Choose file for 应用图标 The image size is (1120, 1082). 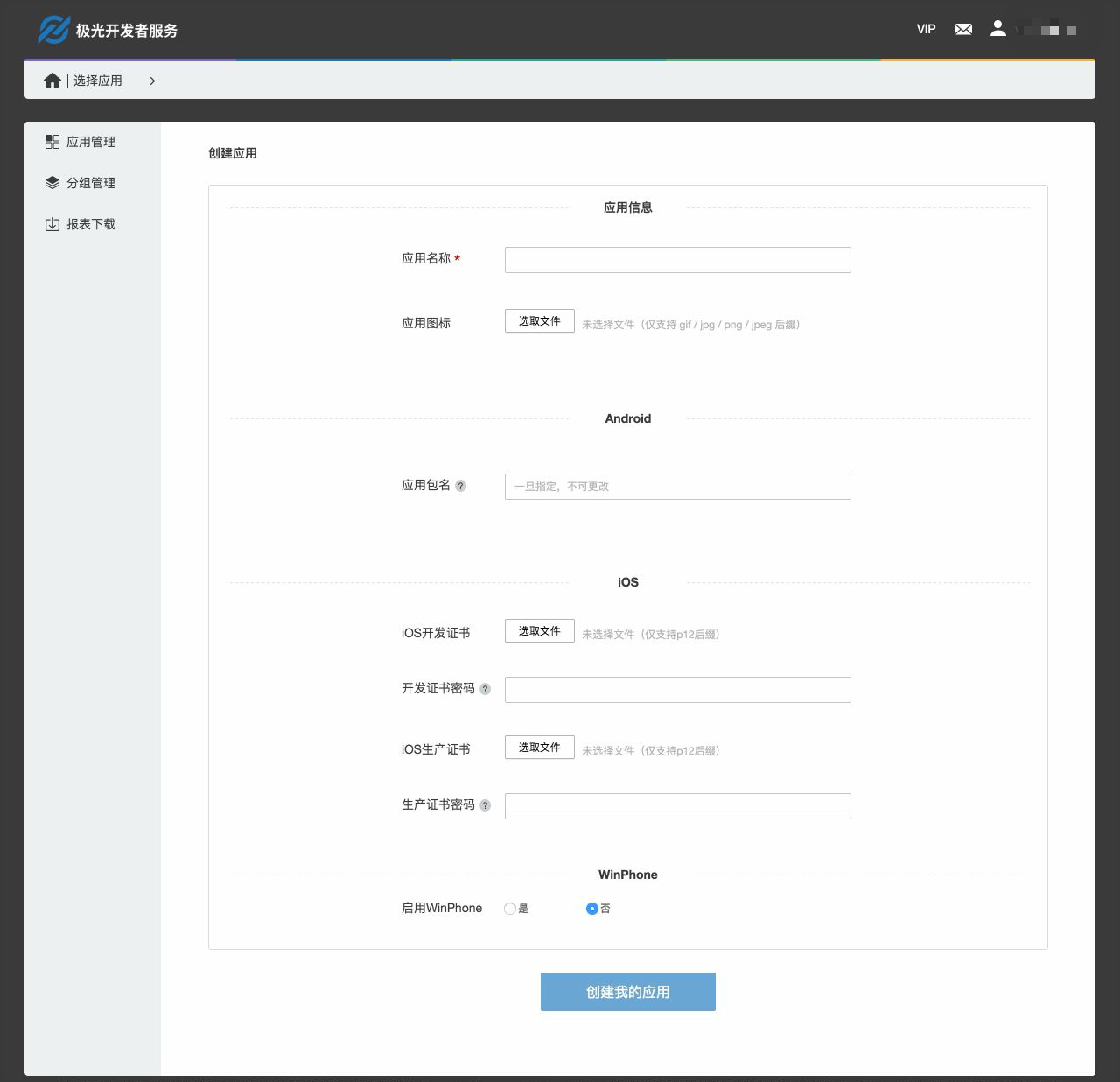(x=540, y=321)
